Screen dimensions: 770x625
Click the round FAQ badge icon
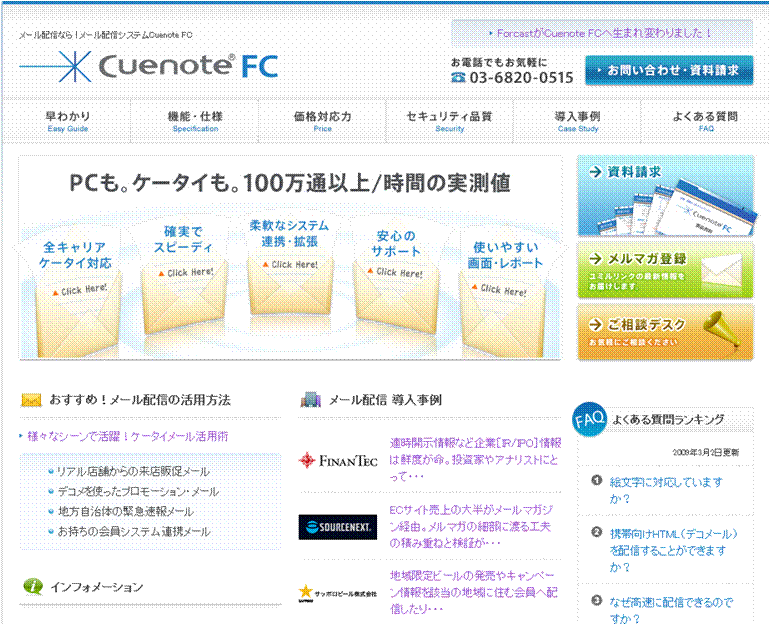click(590, 420)
